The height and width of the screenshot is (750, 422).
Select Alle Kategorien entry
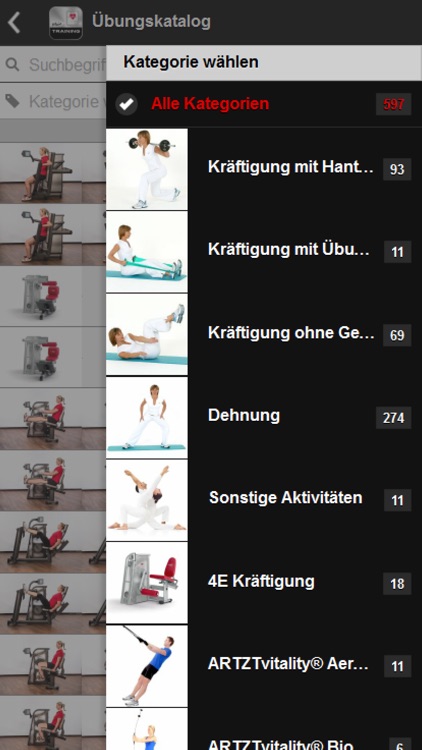pos(264,104)
